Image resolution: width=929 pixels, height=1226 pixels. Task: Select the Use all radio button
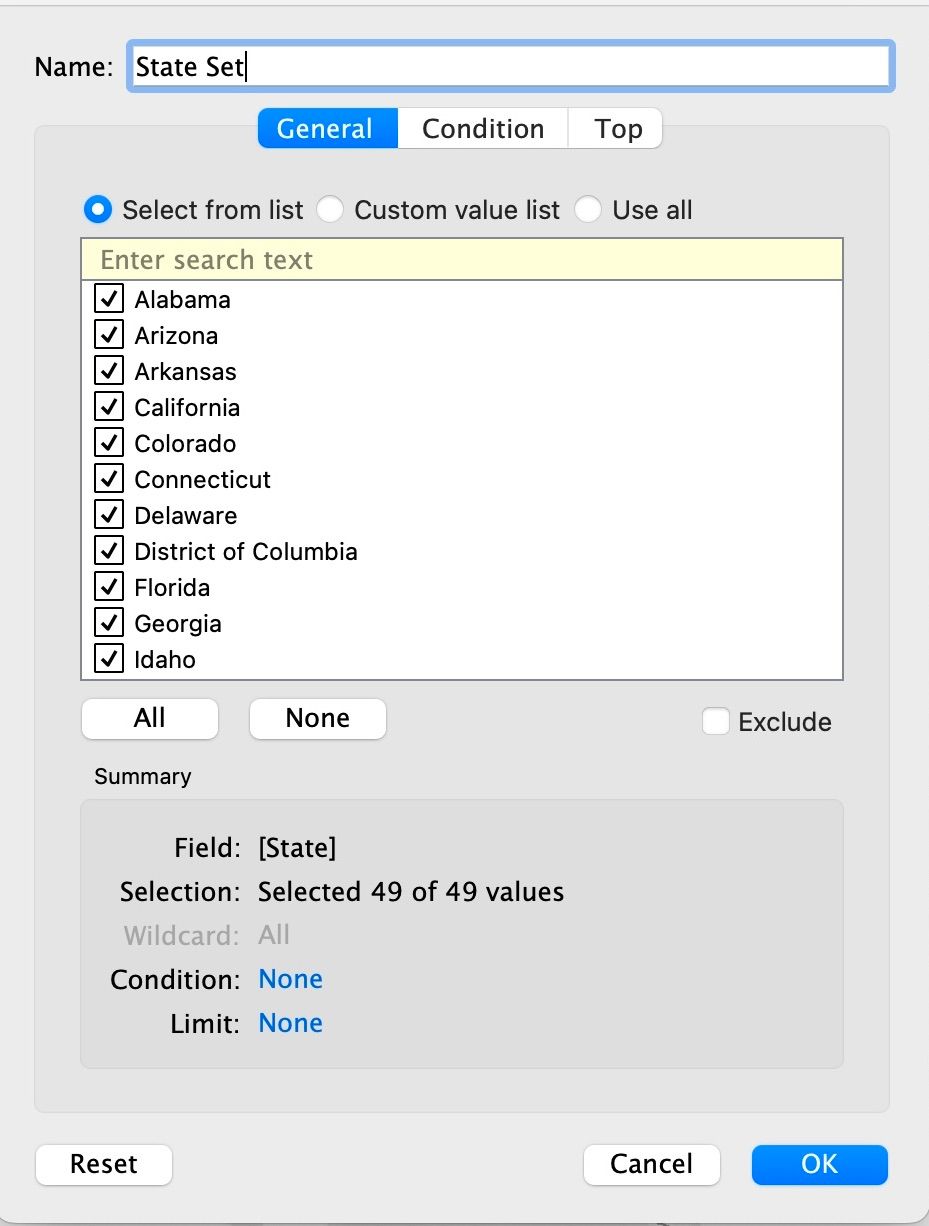pyautogui.click(x=588, y=210)
